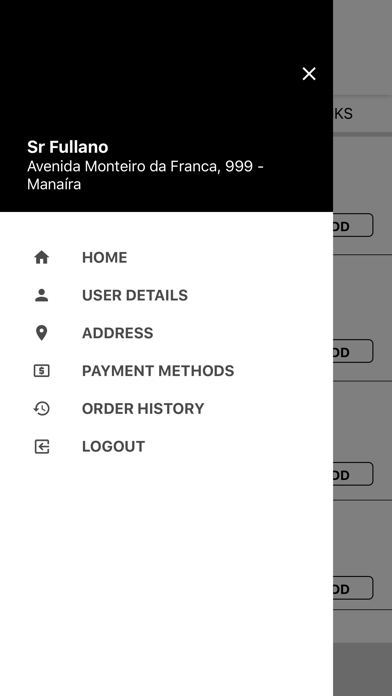
Task: View ORDER HISTORY from the drawer
Action: [x=143, y=408]
